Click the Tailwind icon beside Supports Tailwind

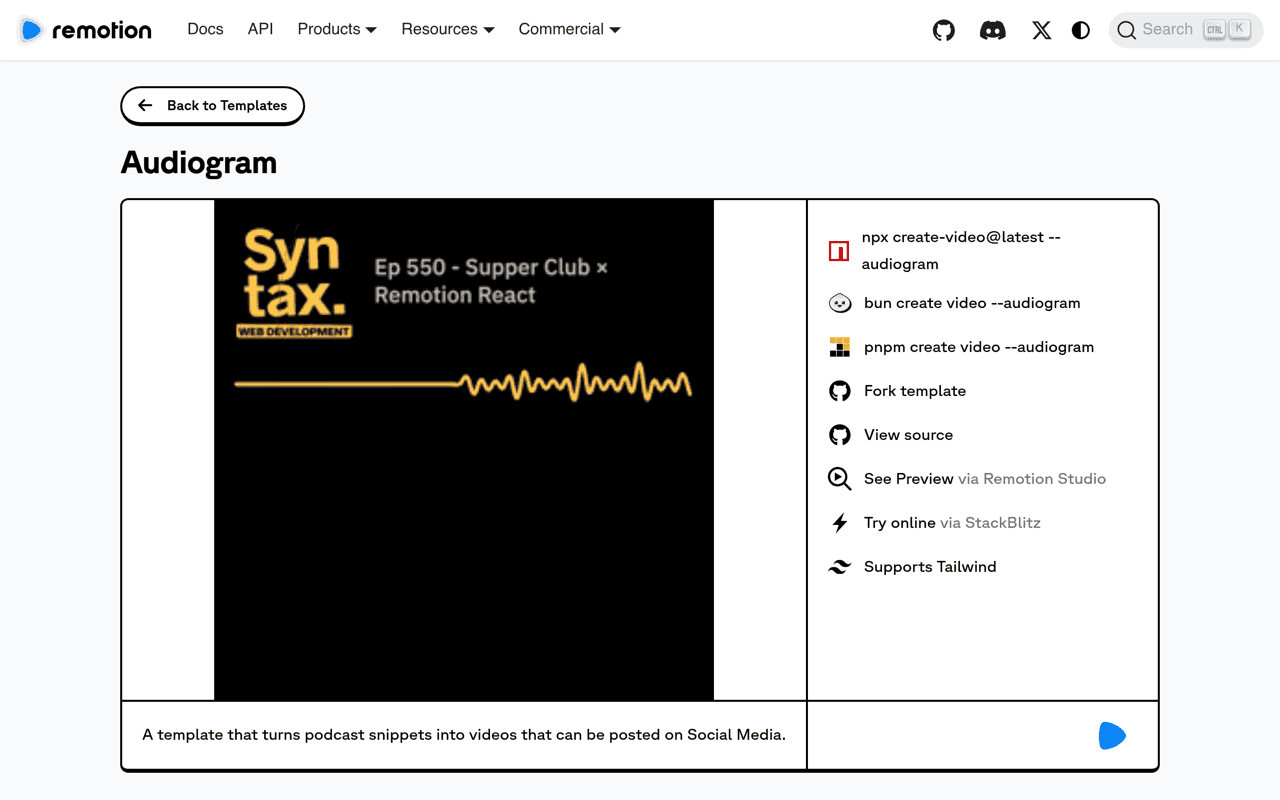[x=840, y=567]
